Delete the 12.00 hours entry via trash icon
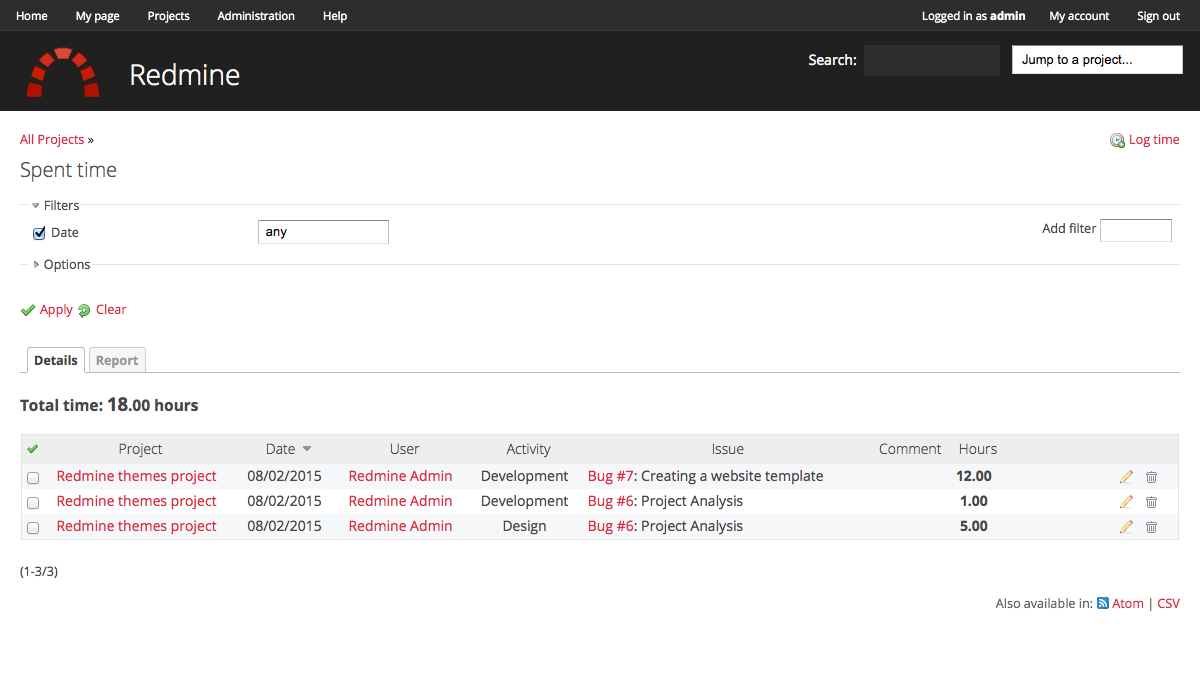Viewport: 1200px width, 686px height. tap(1151, 477)
